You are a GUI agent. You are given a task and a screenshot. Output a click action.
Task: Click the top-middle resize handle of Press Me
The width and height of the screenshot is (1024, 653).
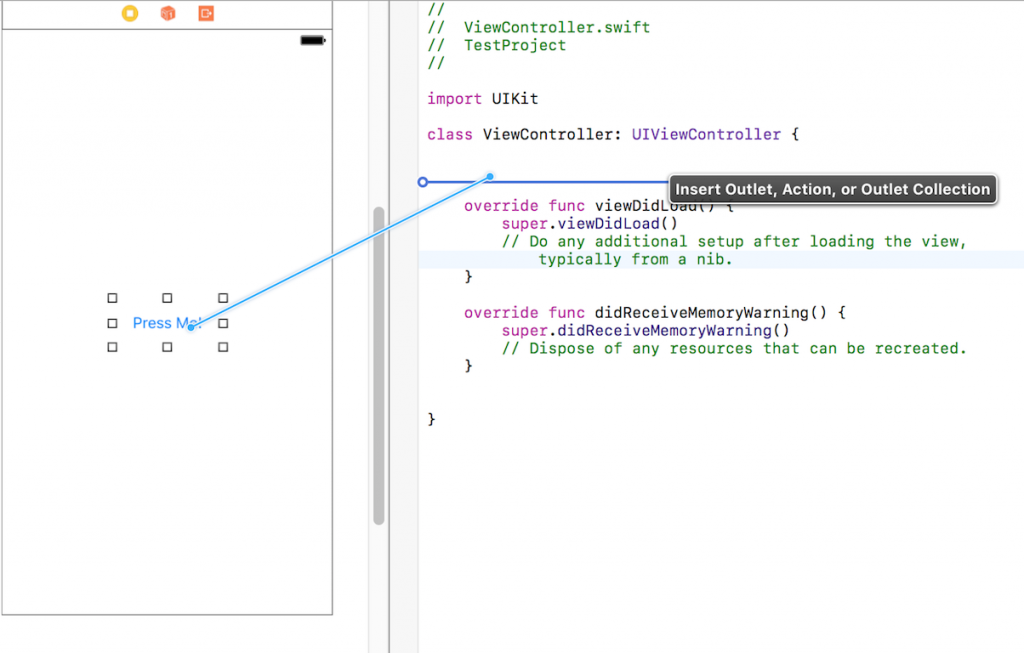167,298
